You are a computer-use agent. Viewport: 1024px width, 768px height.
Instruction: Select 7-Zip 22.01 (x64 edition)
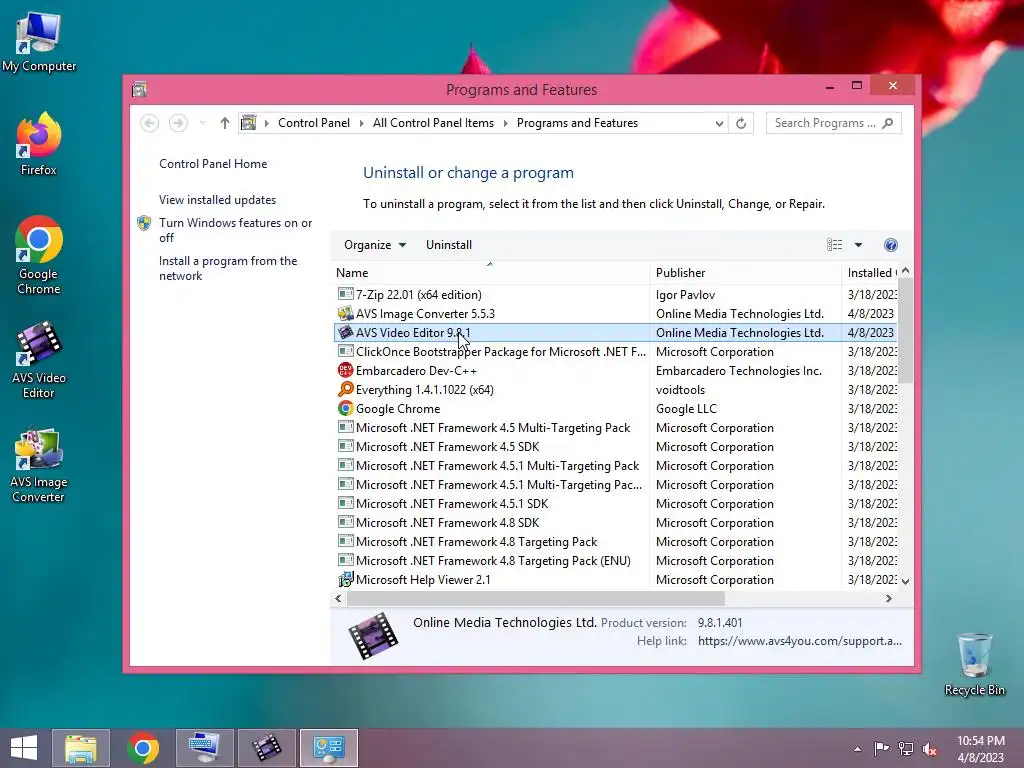(x=615, y=295)
